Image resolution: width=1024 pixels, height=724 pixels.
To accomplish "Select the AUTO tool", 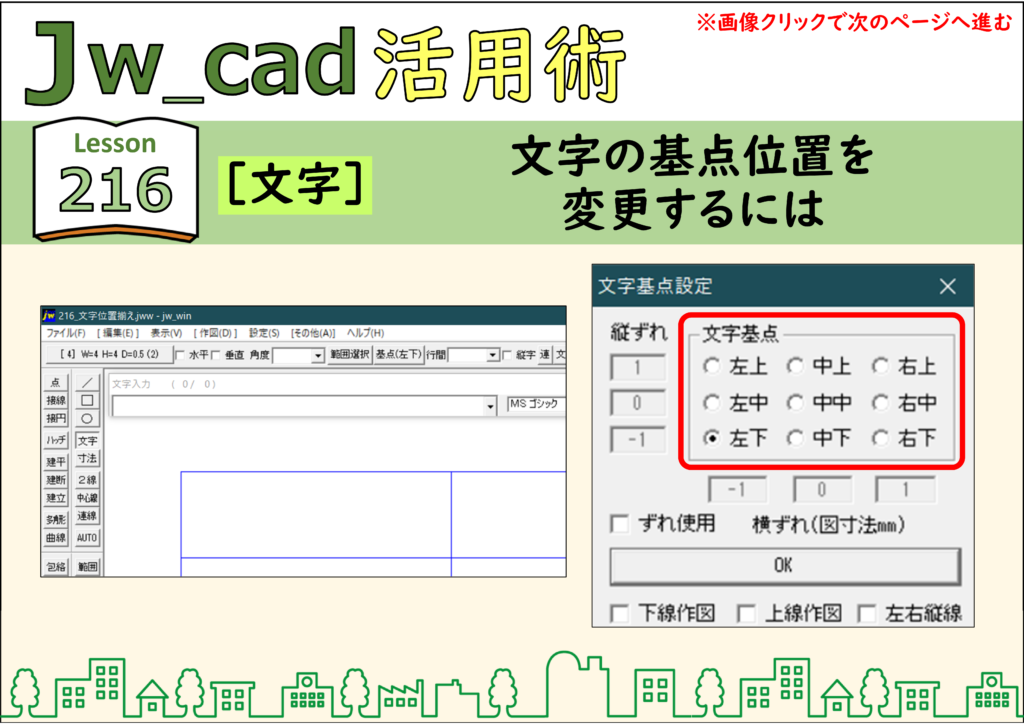I will click(x=87, y=538).
